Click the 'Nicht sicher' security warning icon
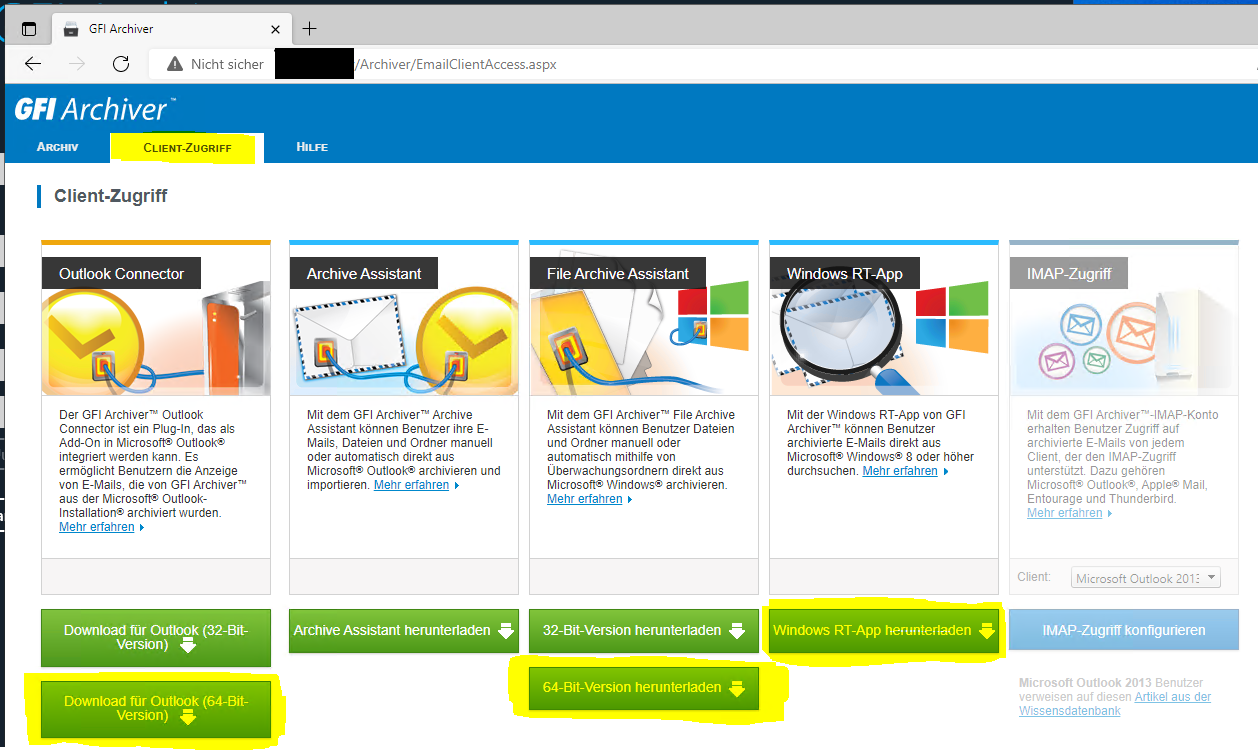The image size is (1258, 750). point(175,64)
